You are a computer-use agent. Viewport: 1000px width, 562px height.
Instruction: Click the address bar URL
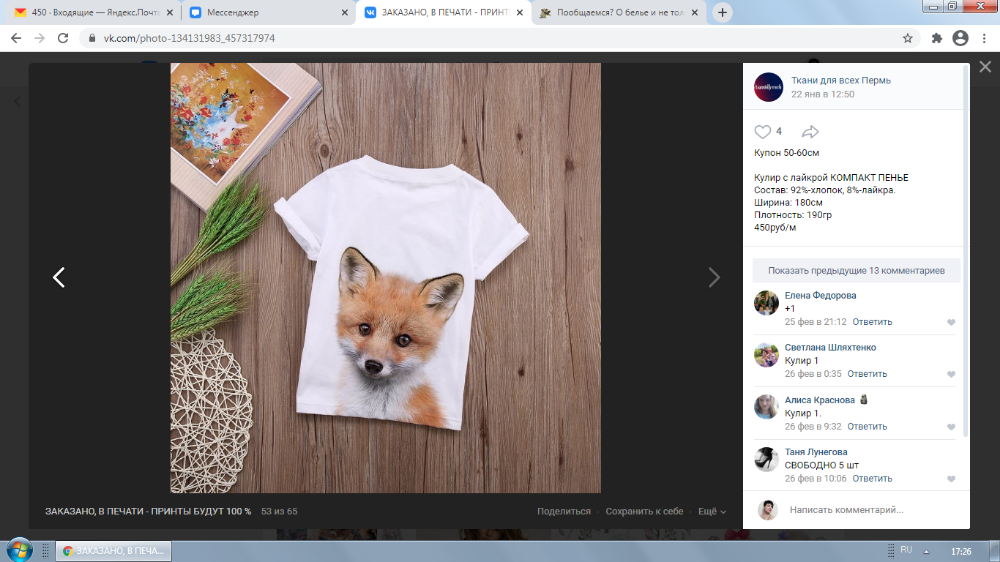pyautogui.click(x=189, y=38)
